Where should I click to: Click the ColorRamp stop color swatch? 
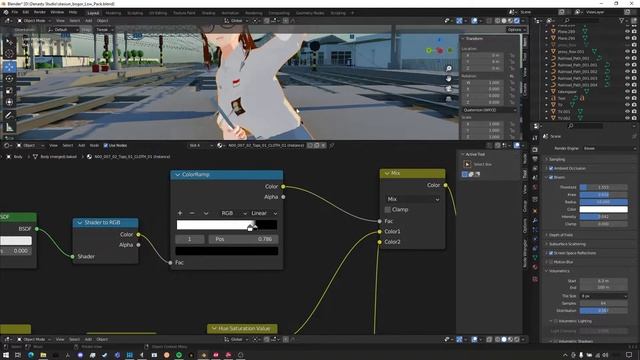[227, 251]
